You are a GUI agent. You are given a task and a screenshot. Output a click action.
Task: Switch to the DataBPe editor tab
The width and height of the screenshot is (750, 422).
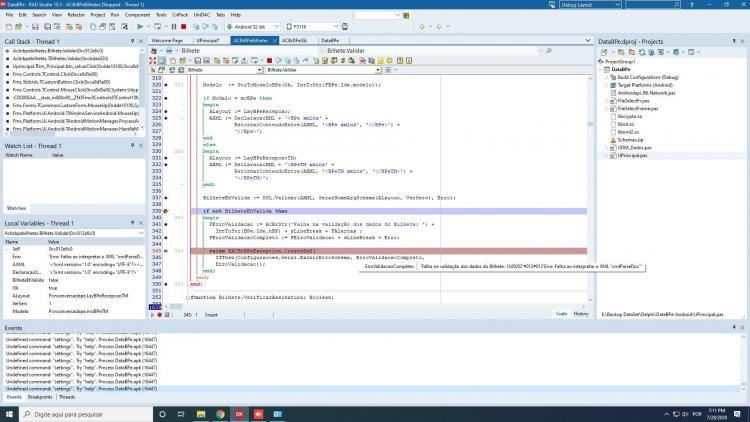tap(330, 41)
